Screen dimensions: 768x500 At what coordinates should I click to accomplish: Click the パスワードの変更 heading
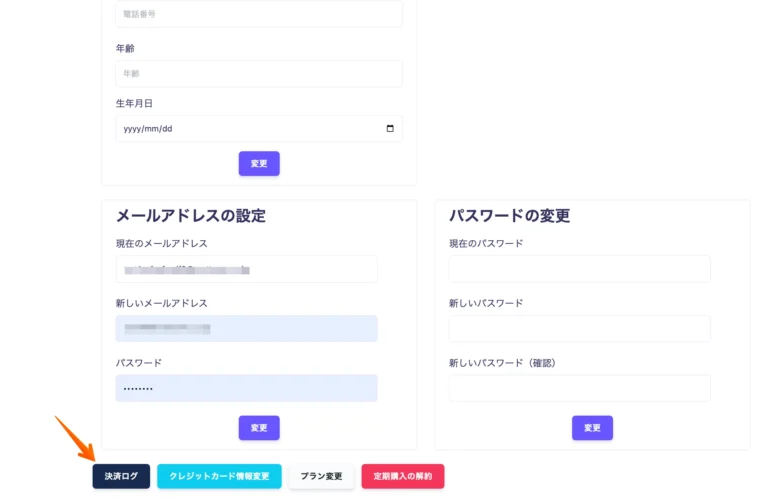point(509,216)
